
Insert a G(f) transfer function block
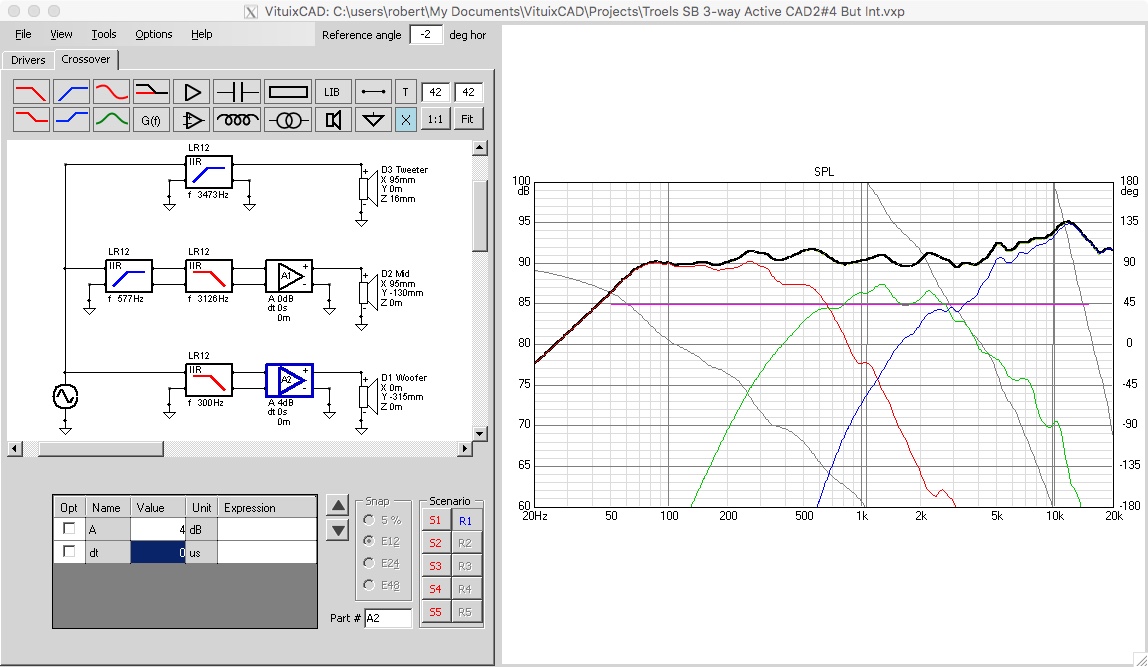coord(152,119)
